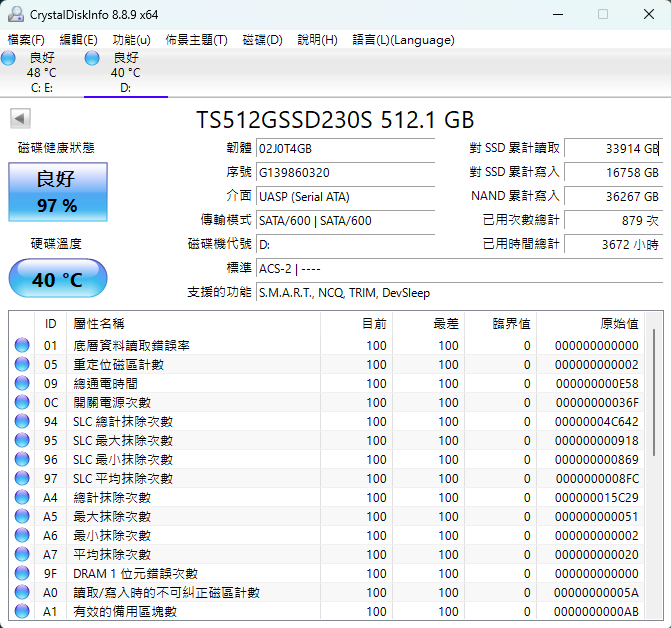Click status icon for attribute A5
Screen dimensions: 671x628
point(22,516)
